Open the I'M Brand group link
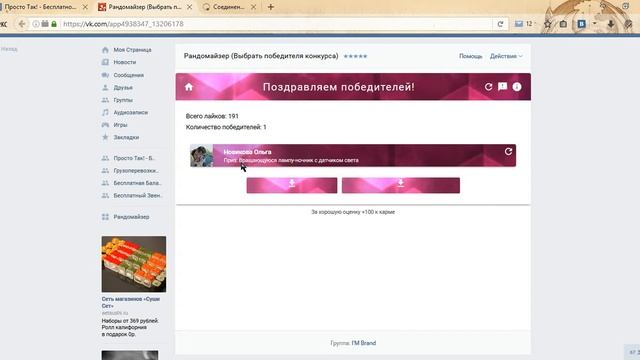Image resolution: width=640 pixels, height=360 pixels. pyautogui.click(x=364, y=343)
